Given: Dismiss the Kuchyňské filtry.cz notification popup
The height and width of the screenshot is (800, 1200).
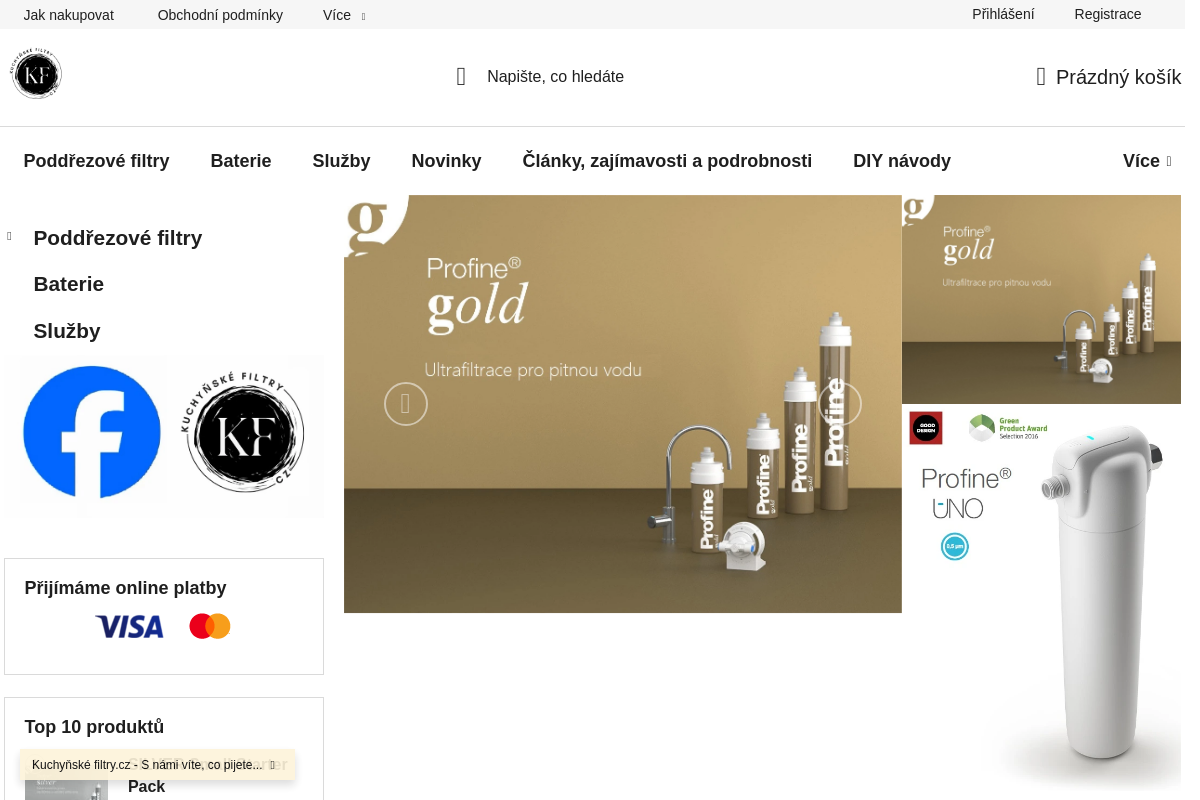Looking at the screenshot, I should pos(272,765).
